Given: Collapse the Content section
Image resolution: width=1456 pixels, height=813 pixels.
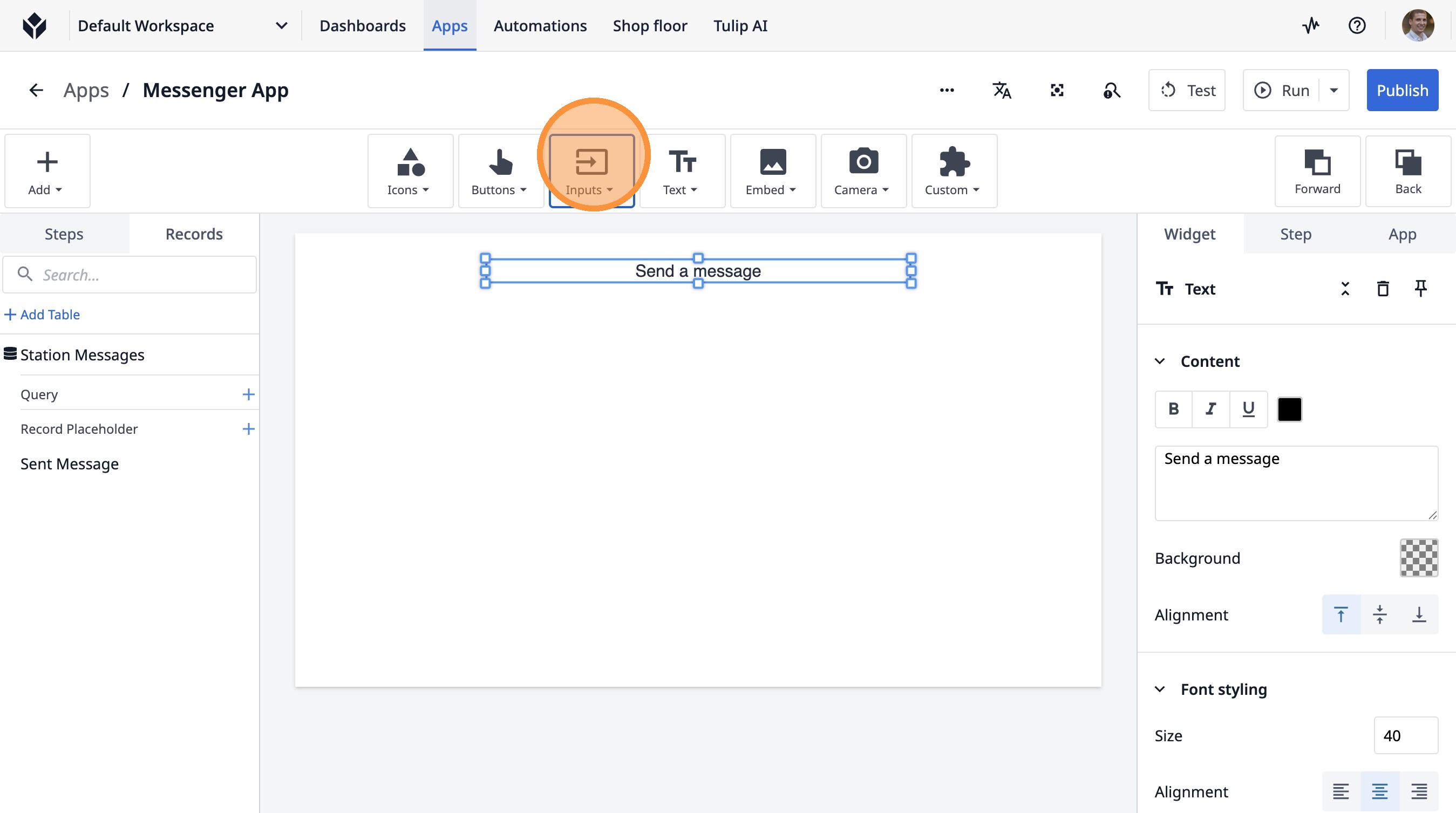Looking at the screenshot, I should click(x=1160, y=361).
